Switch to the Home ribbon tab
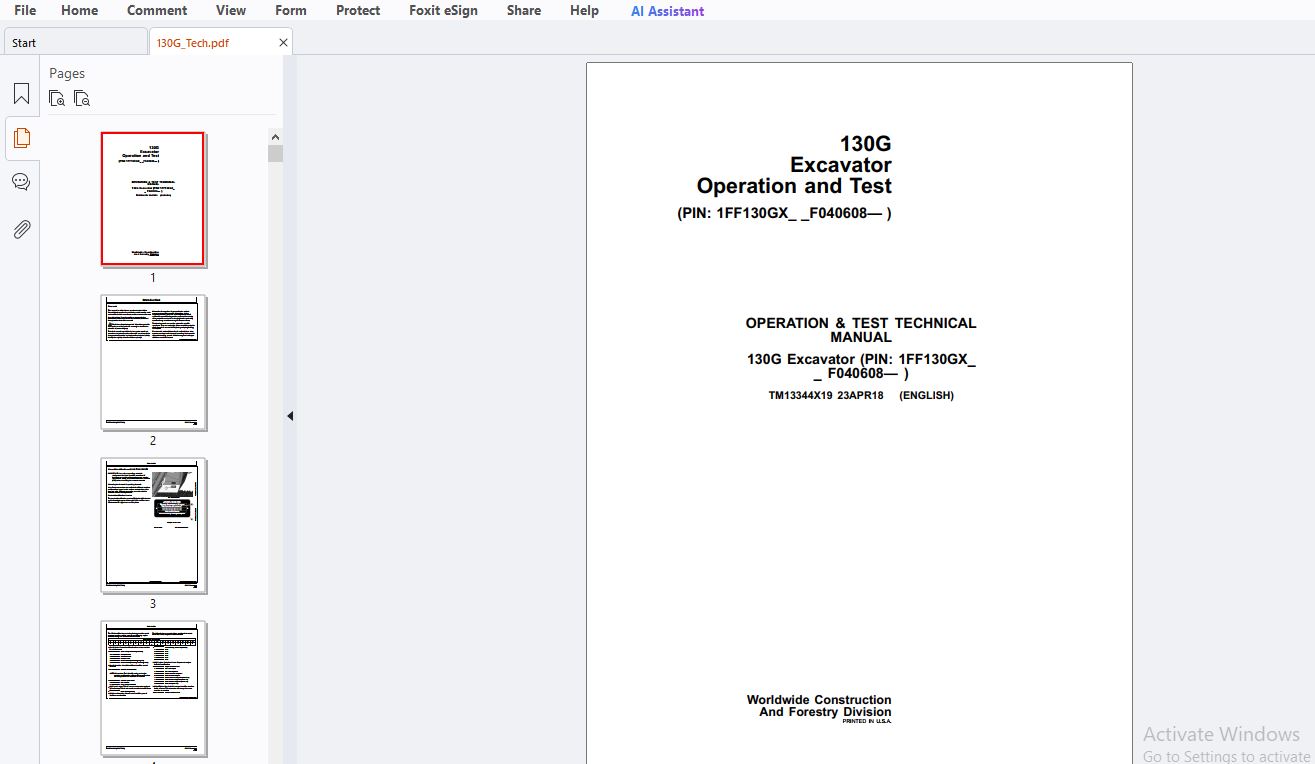The height and width of the screenshot is (764, 1315). [80, 10]
